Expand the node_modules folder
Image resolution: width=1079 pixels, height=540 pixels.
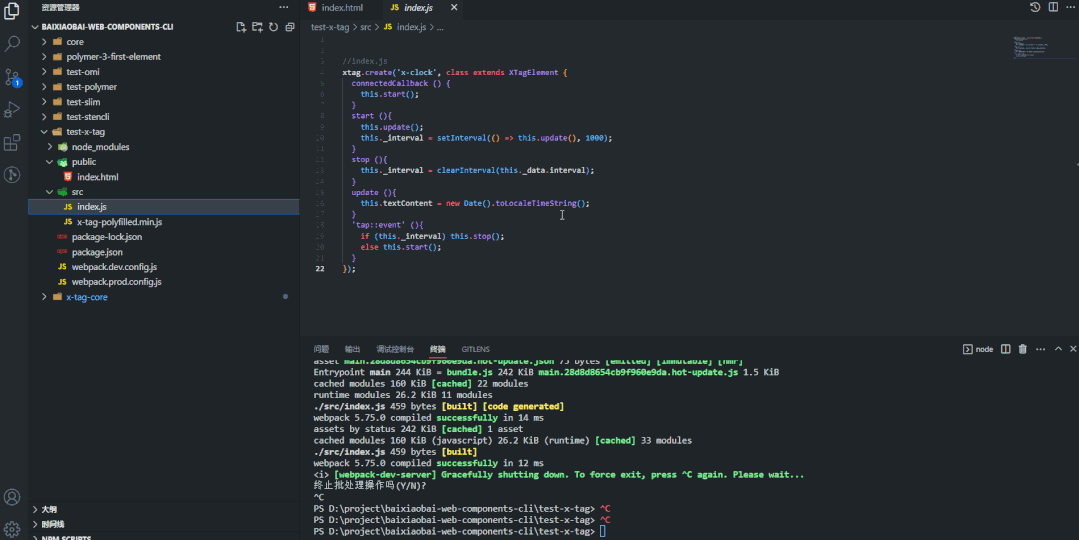pos(100,147)
